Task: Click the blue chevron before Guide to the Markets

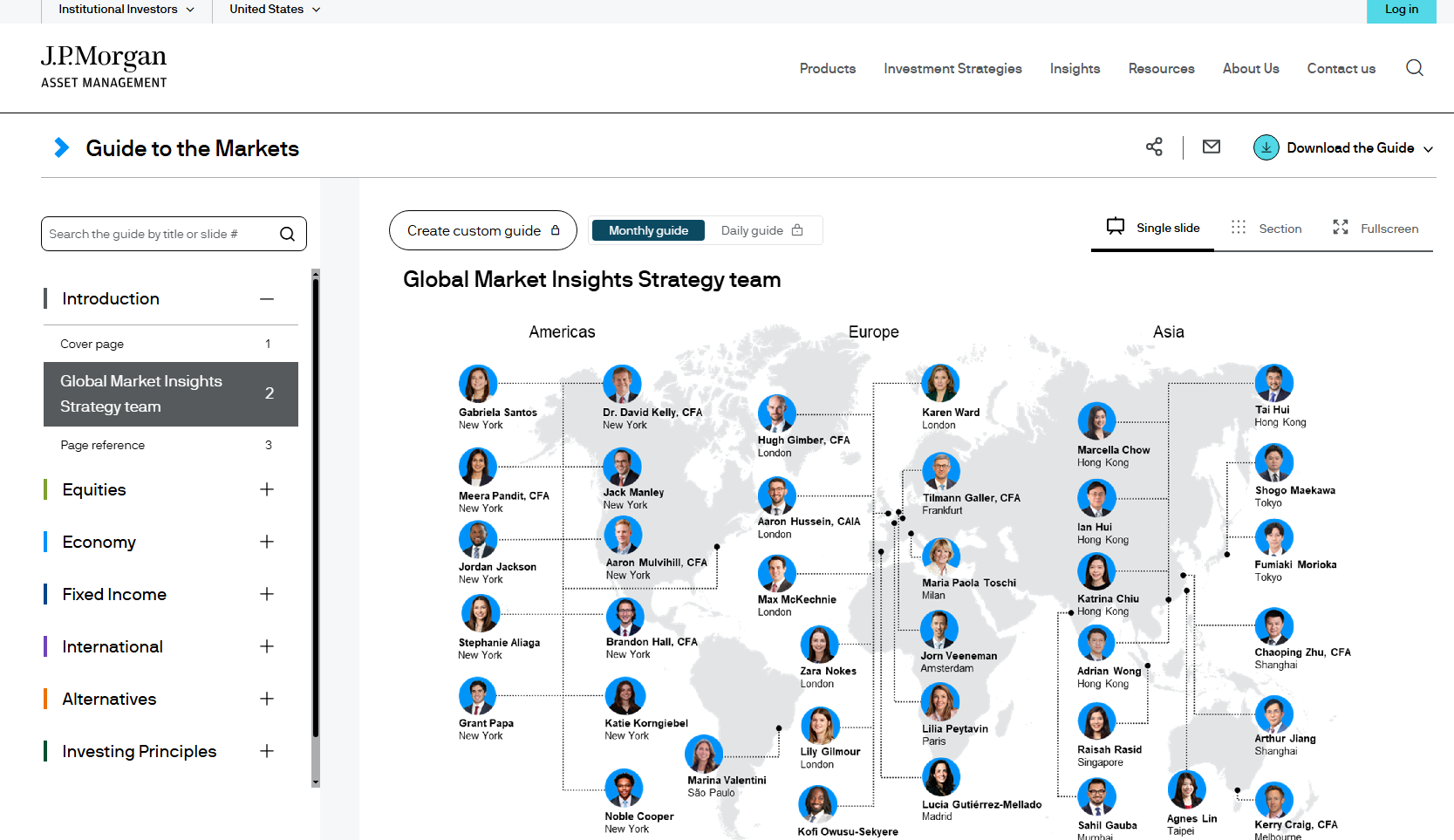Action: point(61,147)
